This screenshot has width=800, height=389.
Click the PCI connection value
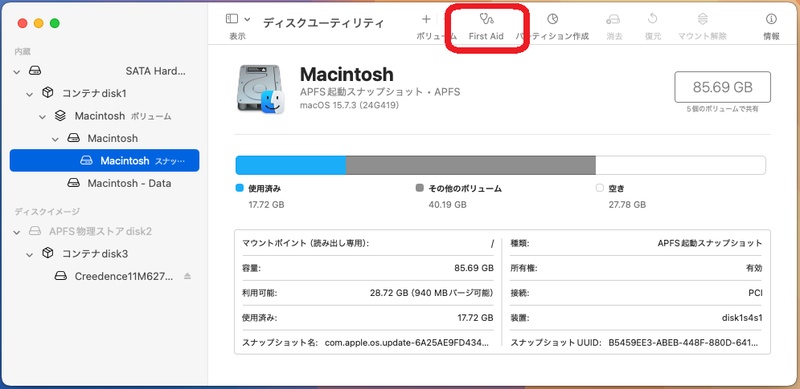[x=755, y=293]
